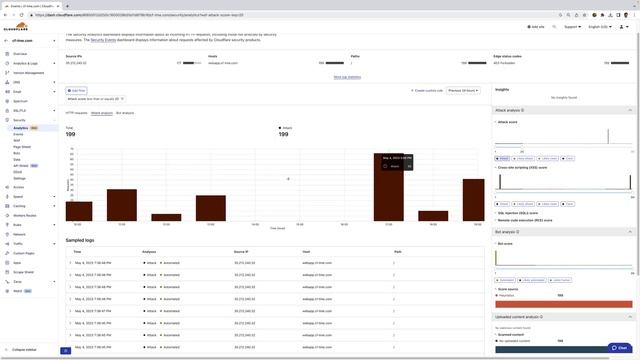Toggle the Attack chip under Attack score
This screenshot has height=360, width=640.
[502, 158]
